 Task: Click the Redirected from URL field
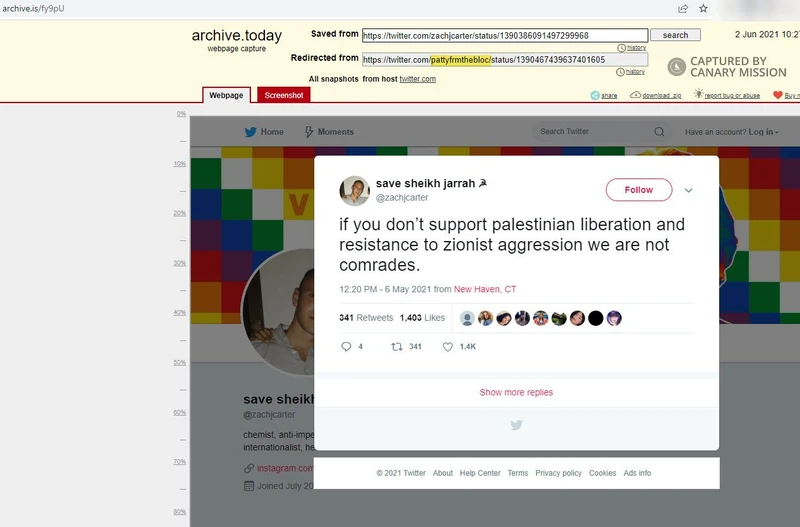click(x=505, y=60)
